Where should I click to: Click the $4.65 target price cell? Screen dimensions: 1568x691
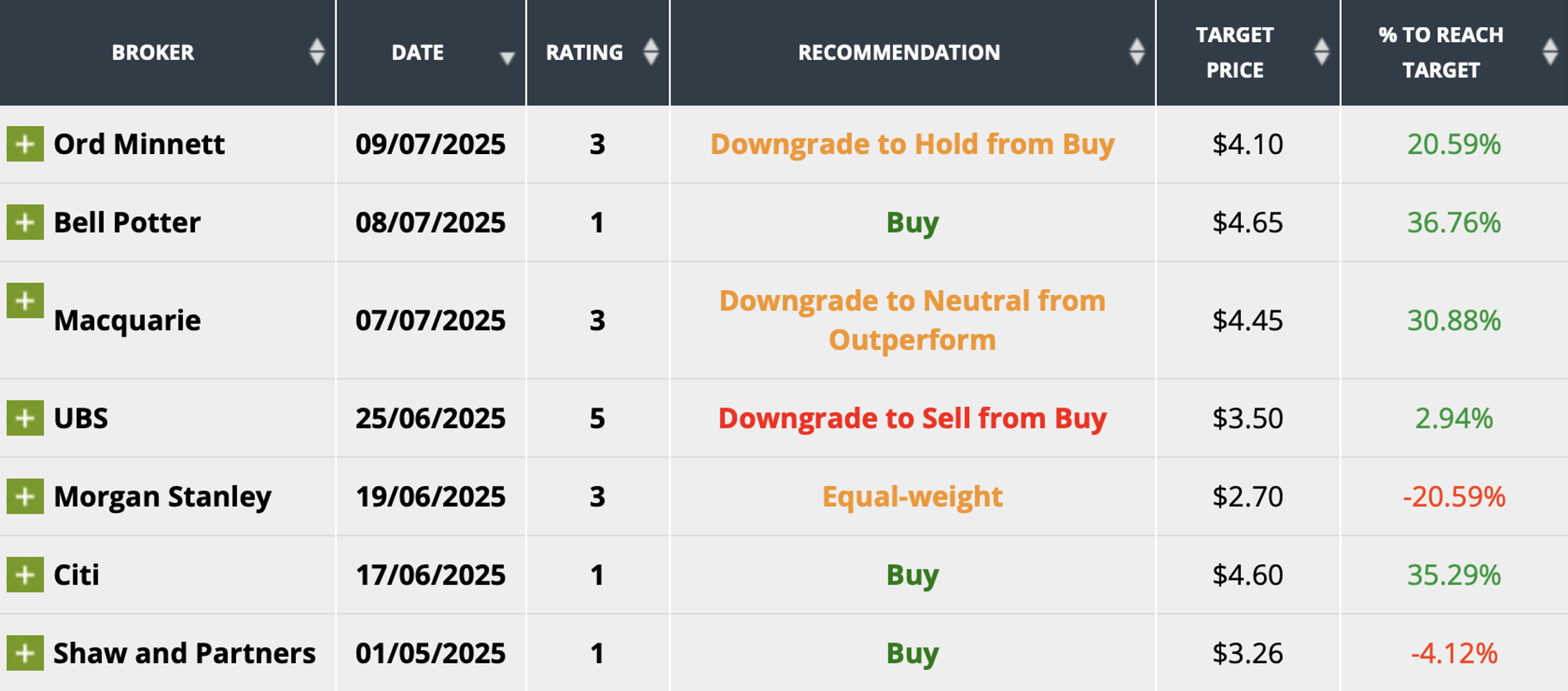[x=1247, y=223]
